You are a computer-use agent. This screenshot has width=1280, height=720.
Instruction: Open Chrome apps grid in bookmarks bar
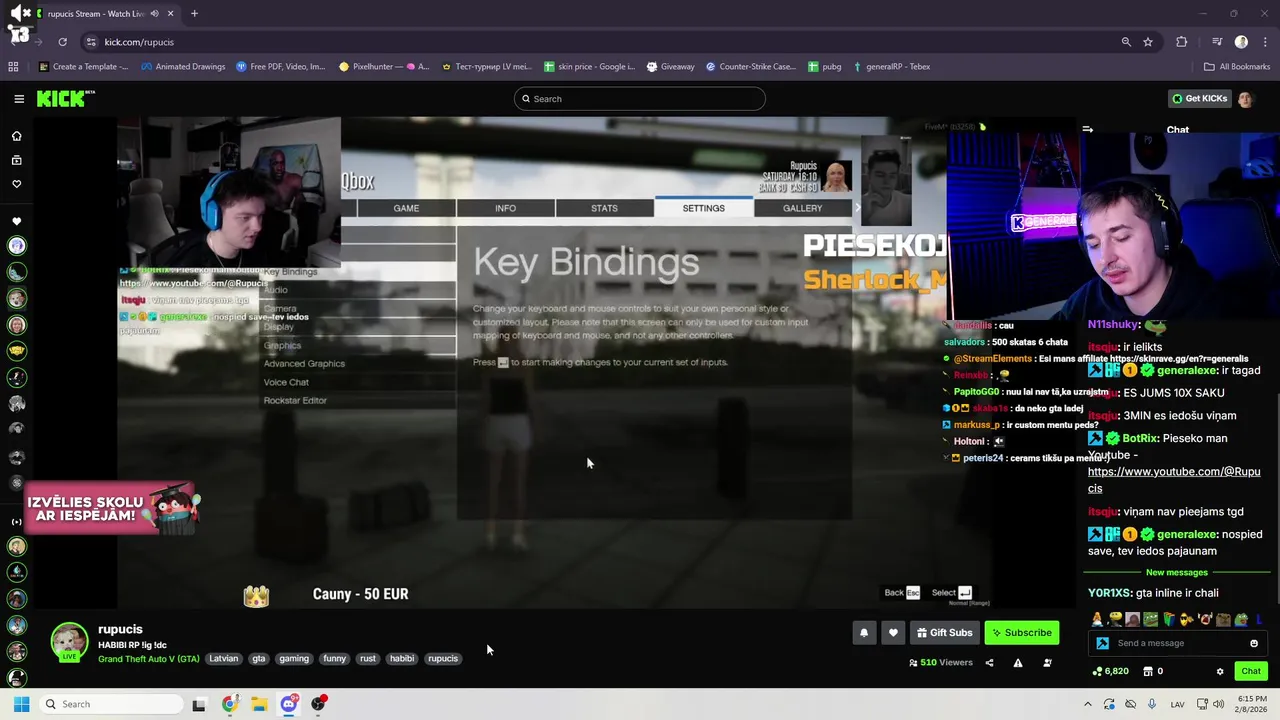pyautogui.click(x=13, y=67)
